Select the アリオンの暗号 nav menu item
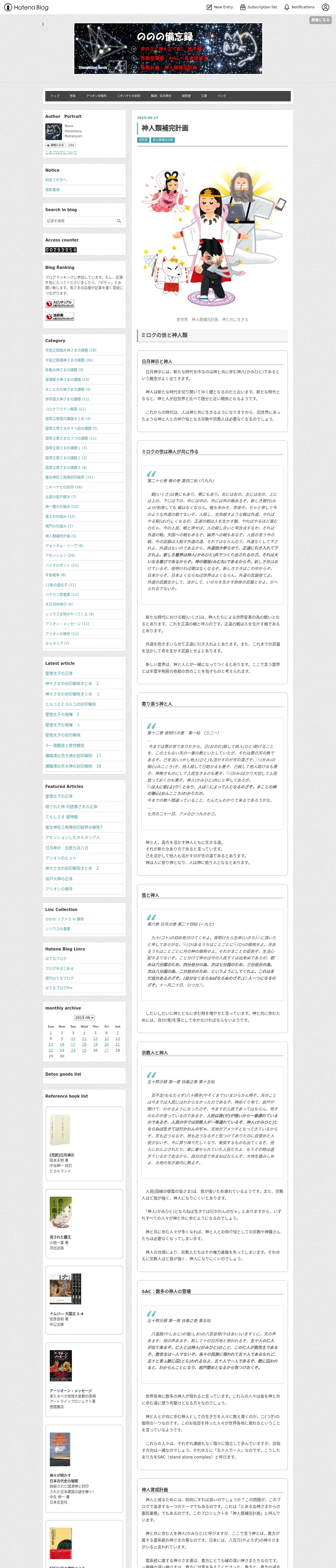This screenshot has width=336, height=1568. coord(96,96)
